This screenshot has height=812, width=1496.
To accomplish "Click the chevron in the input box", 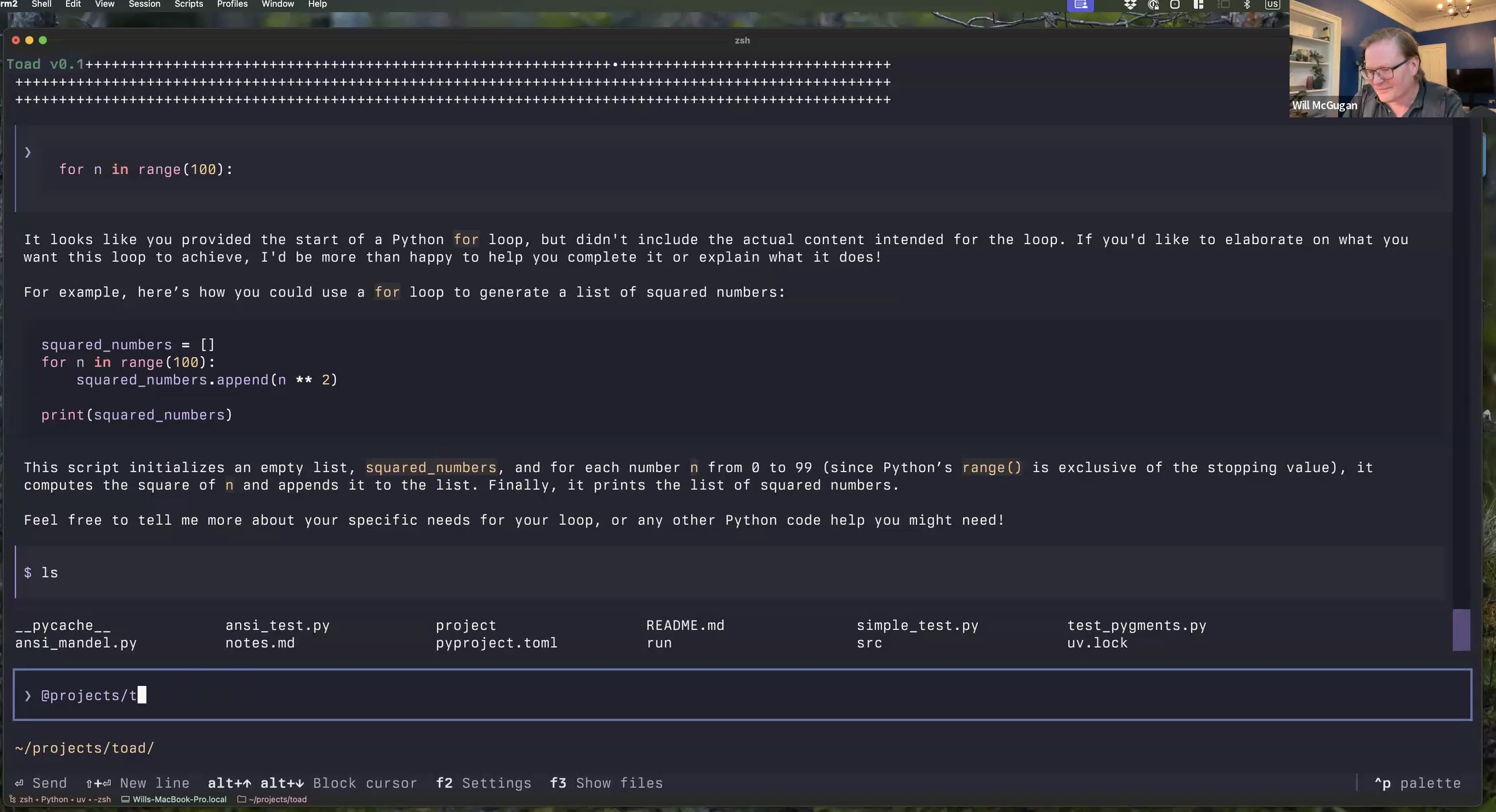I will click(x=28, y=695).
